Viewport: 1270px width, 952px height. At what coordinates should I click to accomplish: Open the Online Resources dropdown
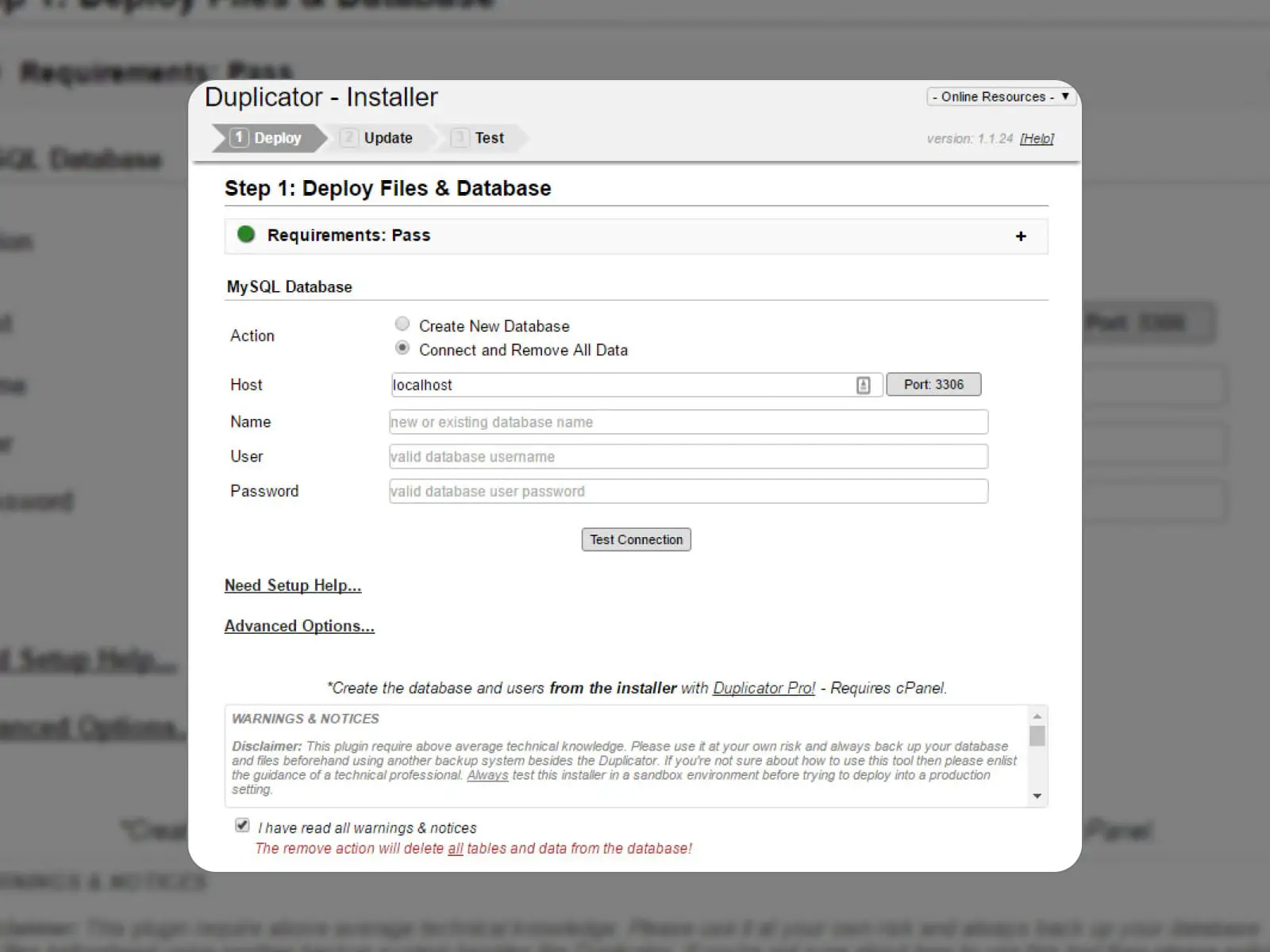click(1001, 97)
